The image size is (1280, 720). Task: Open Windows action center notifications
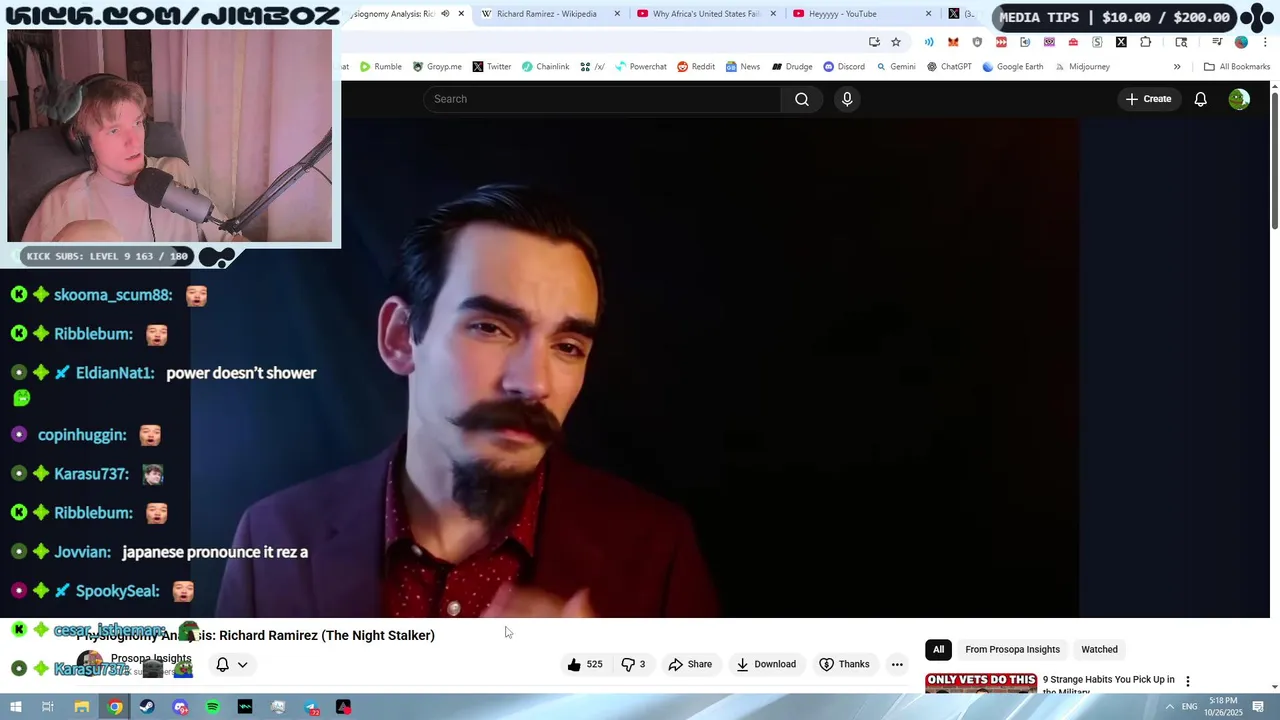(x=1258, y=707)
